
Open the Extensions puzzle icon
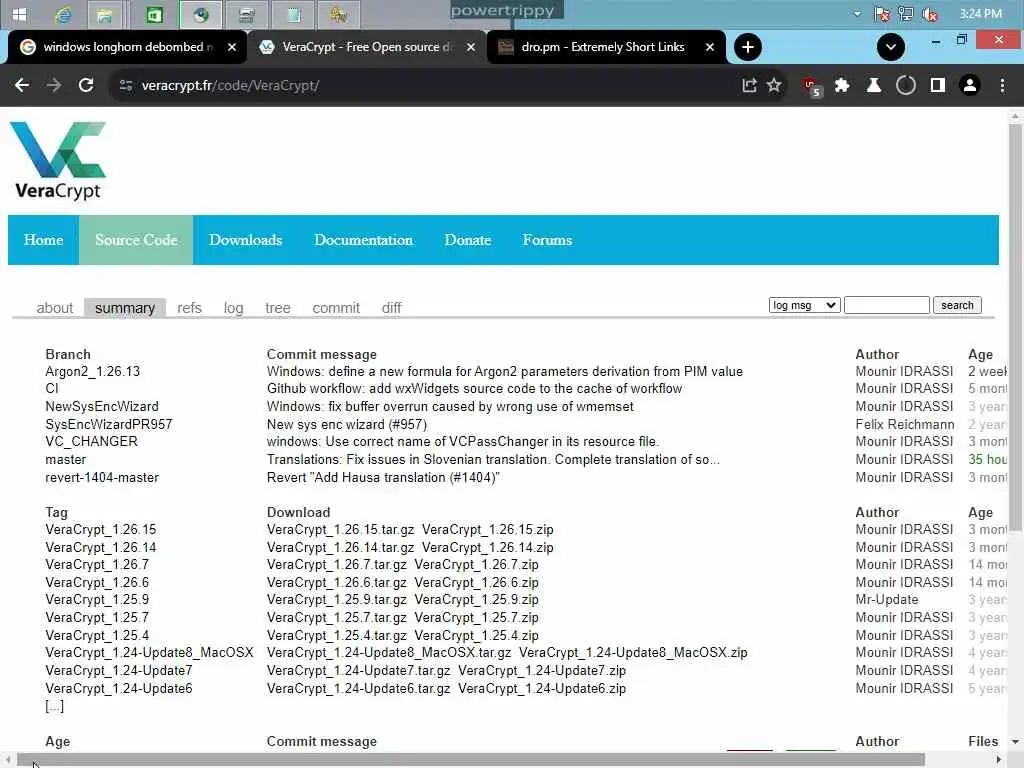coord(842,86)
